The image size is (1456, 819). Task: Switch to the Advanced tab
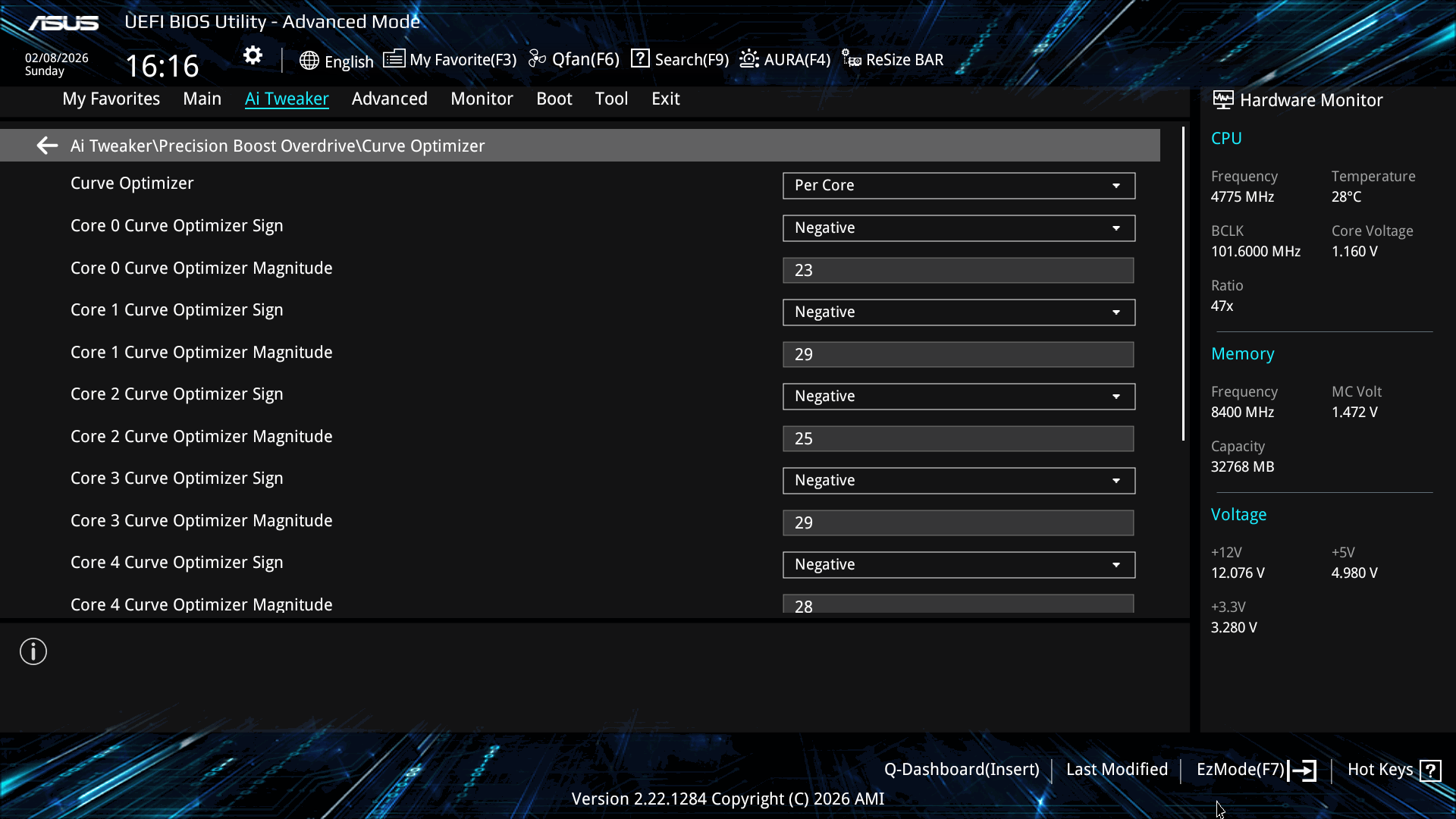tap(389, 99)
